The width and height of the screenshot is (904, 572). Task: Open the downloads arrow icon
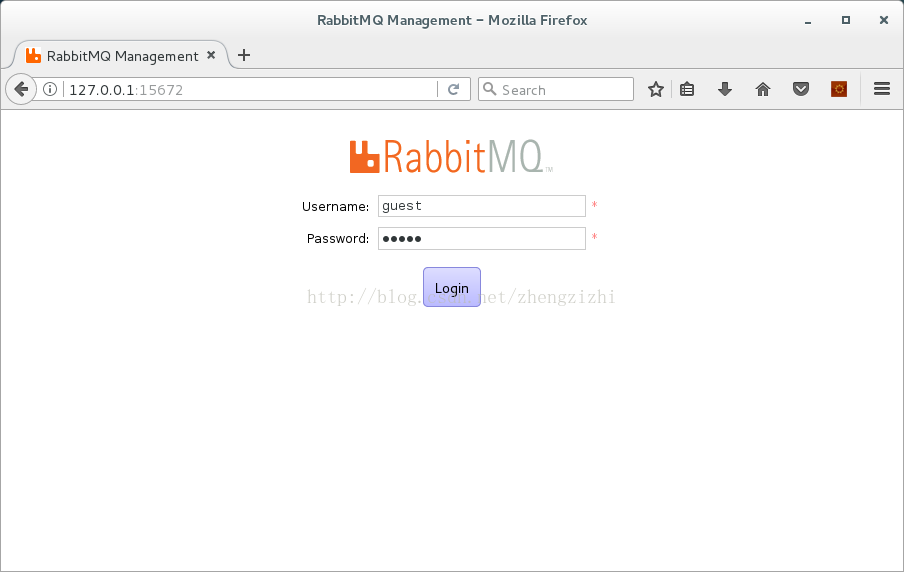tap(725, 89)
